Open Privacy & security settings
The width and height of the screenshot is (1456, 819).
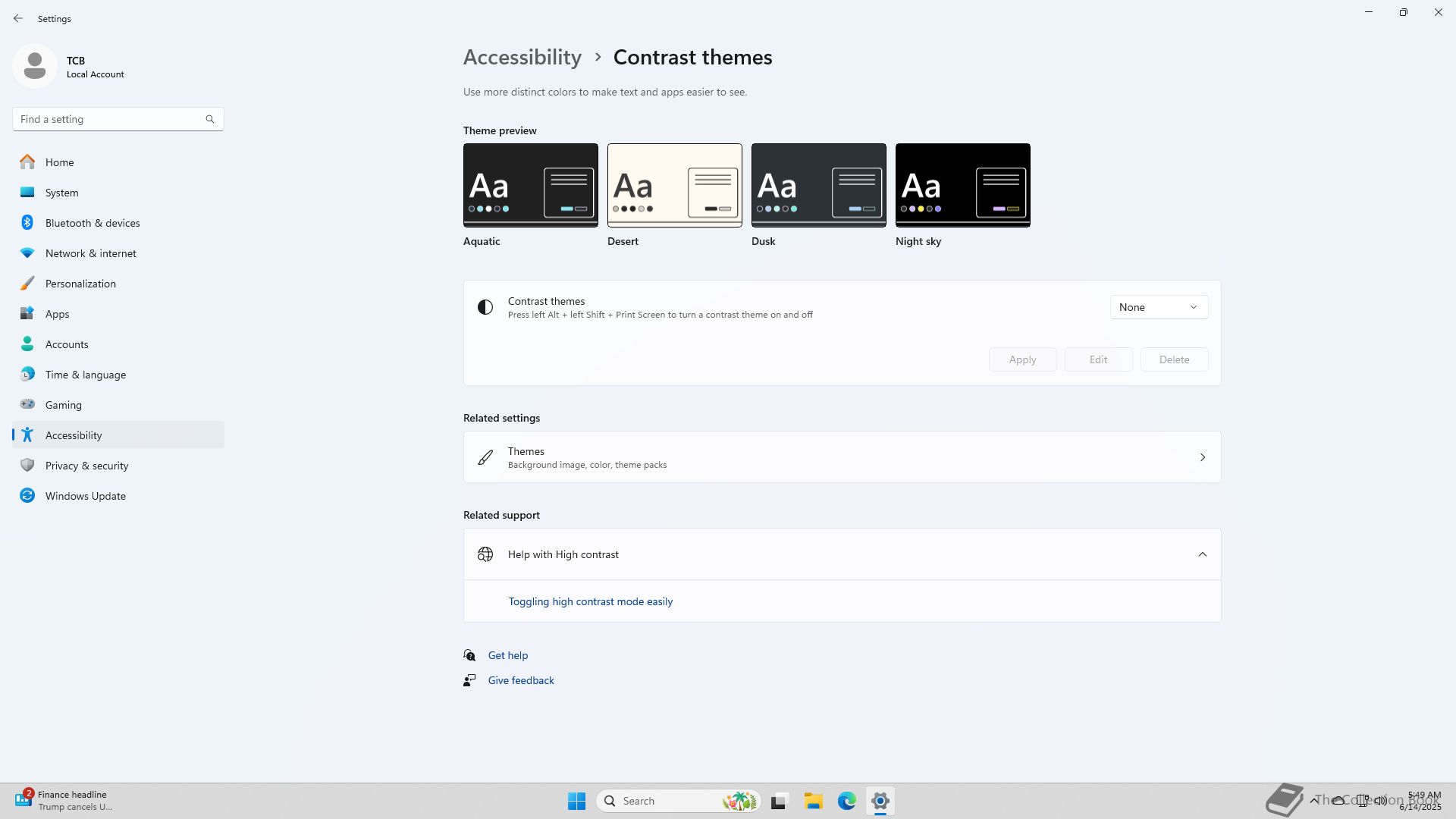click(86, 466)
